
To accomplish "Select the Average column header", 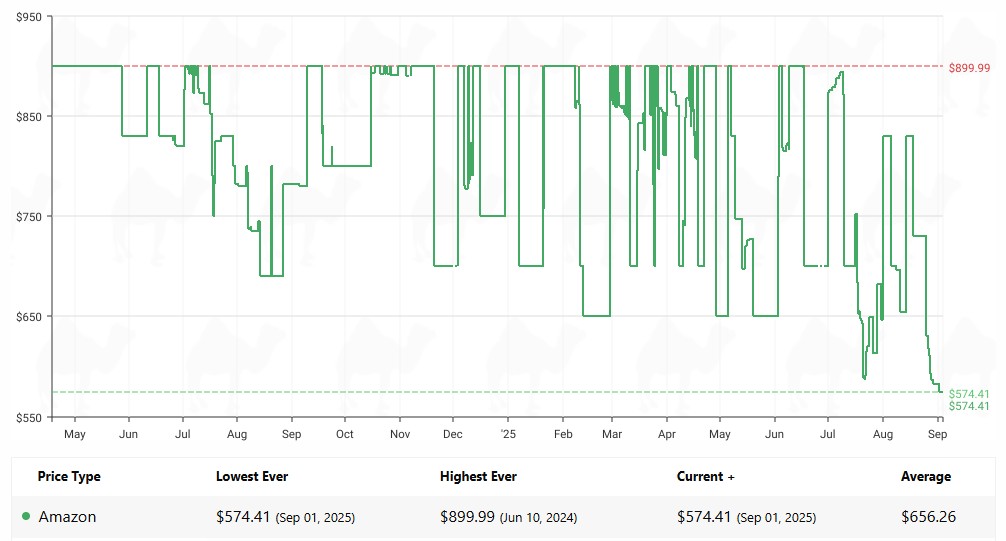I will tap(925, 477).
